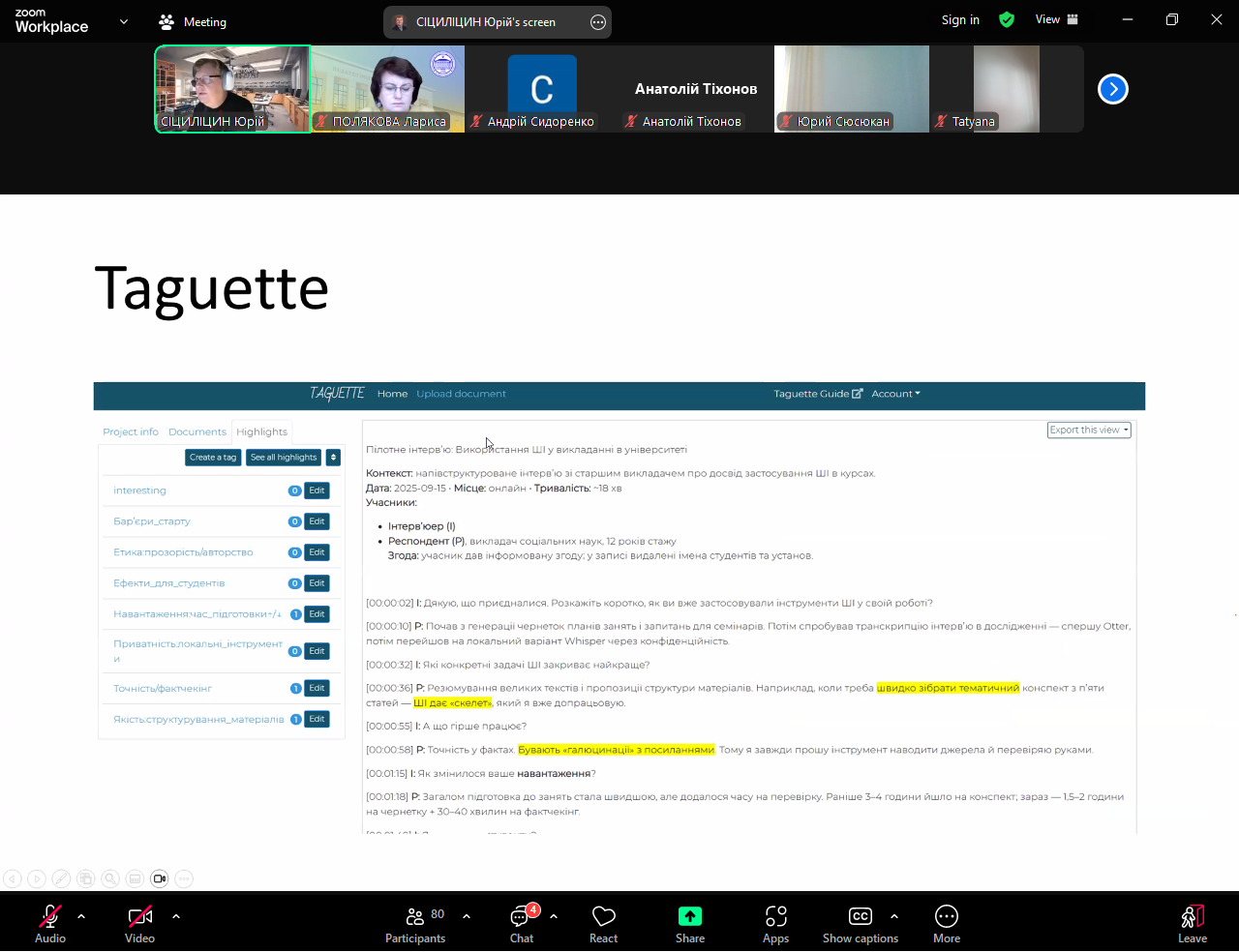Image resolution: width=1239 pixels, height=952 pixels.
Task: Open the Apps panel
Action: click(x=775, y=917)
